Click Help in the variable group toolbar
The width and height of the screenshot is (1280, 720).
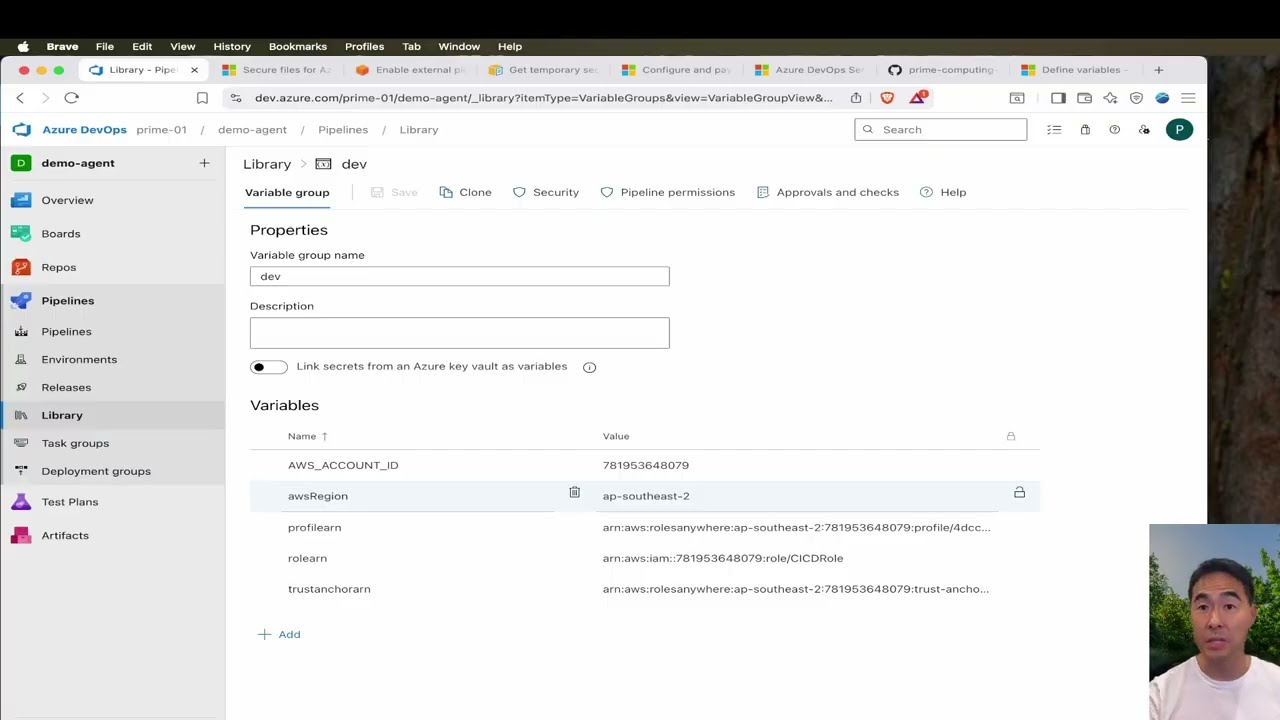coord(943,192)
